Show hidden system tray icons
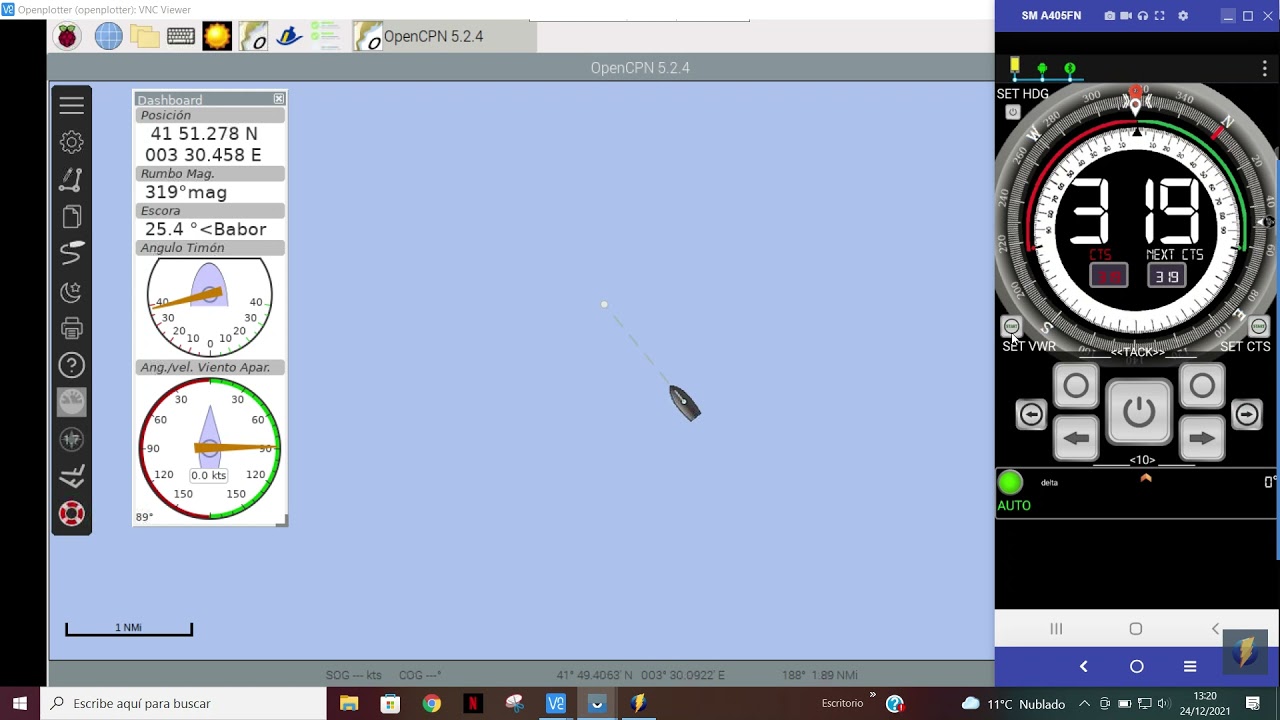 (1084, 703)
